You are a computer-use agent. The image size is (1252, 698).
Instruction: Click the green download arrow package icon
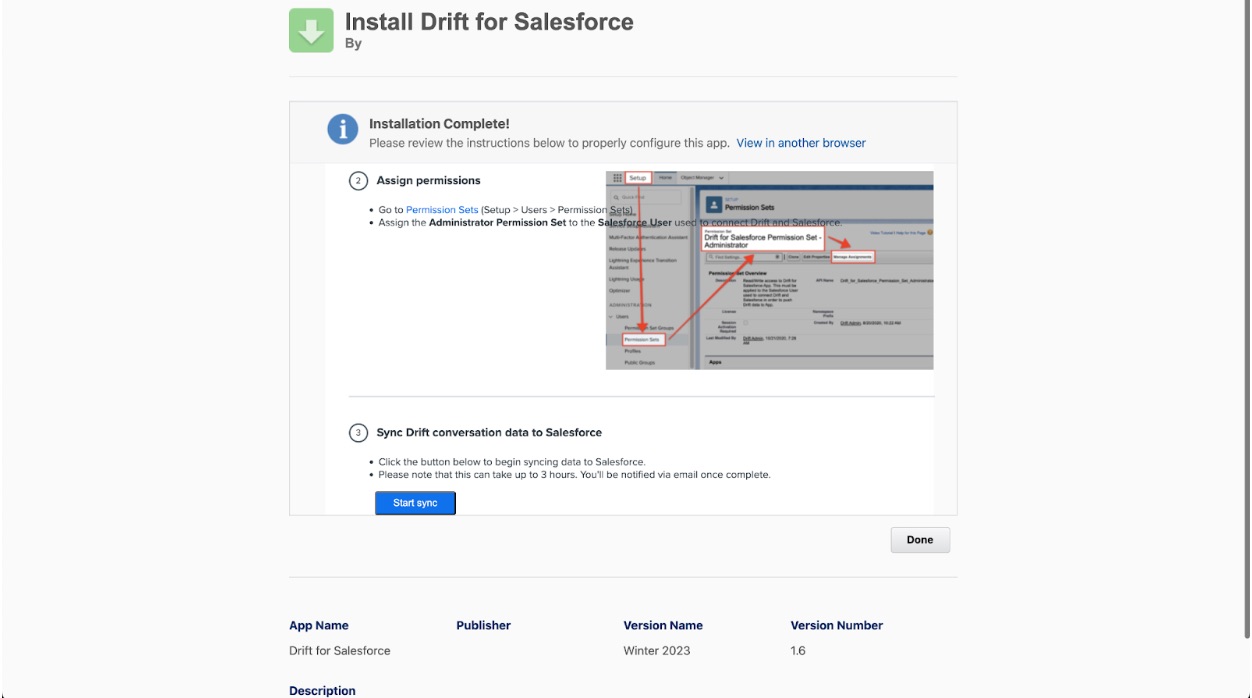311,30
